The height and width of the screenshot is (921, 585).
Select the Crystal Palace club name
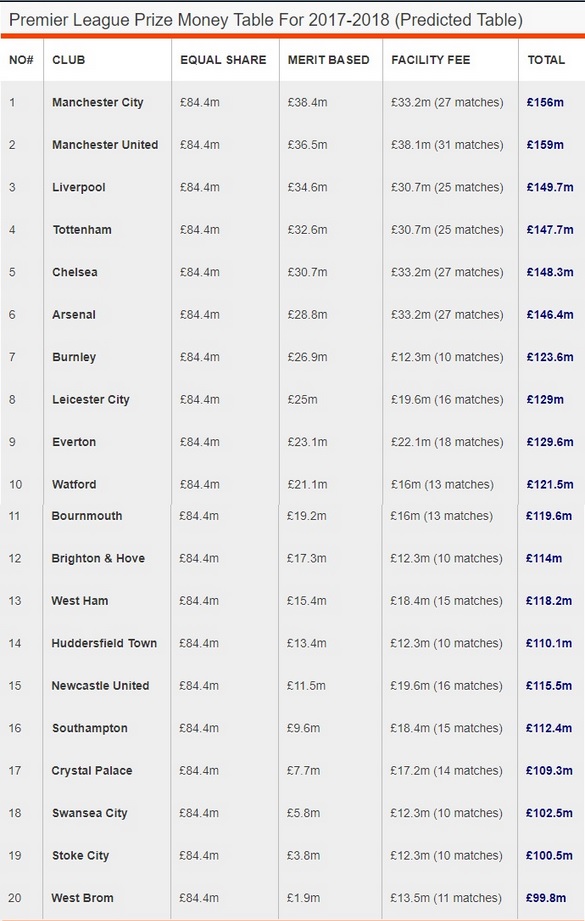click(x=92, y=771)
